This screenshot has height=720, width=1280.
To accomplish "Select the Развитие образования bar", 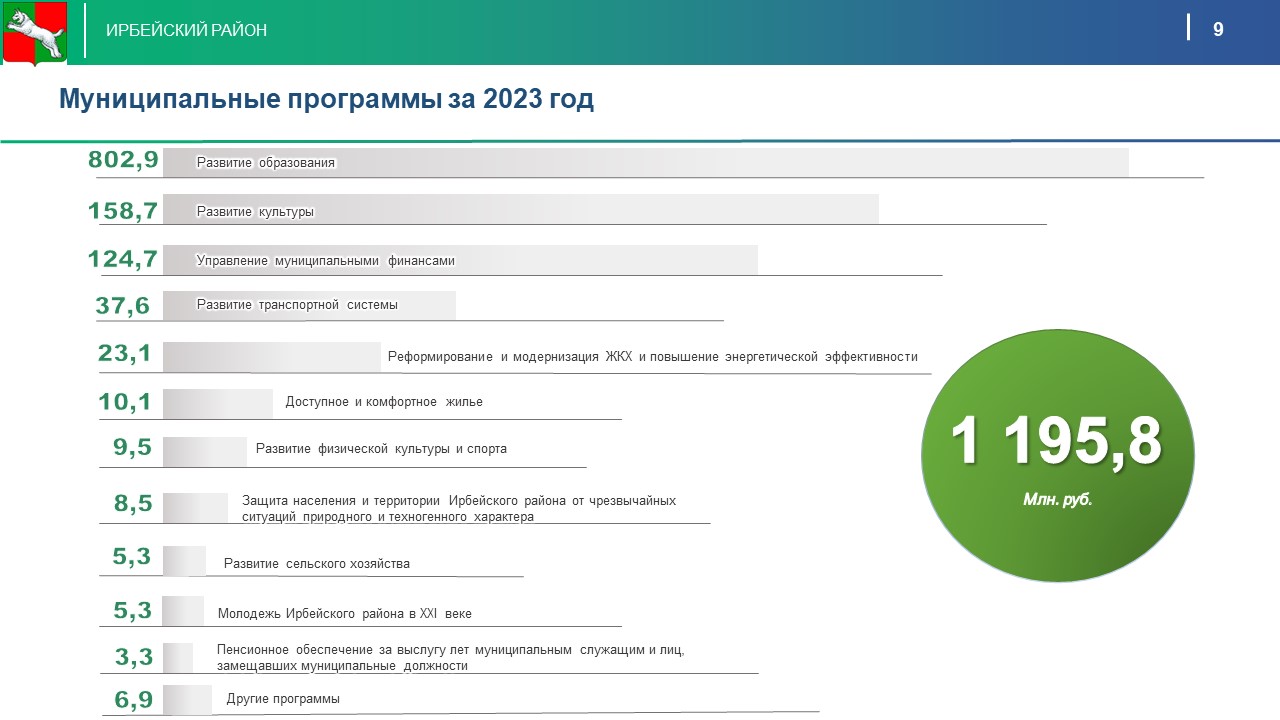I will pyautogui.click(x=645, y=163).
